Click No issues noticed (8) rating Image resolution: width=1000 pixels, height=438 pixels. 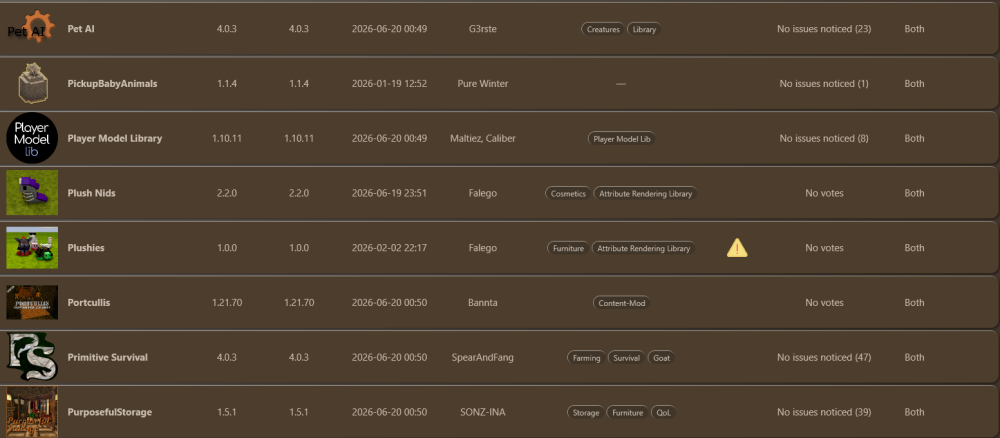(x=824, y=138)
